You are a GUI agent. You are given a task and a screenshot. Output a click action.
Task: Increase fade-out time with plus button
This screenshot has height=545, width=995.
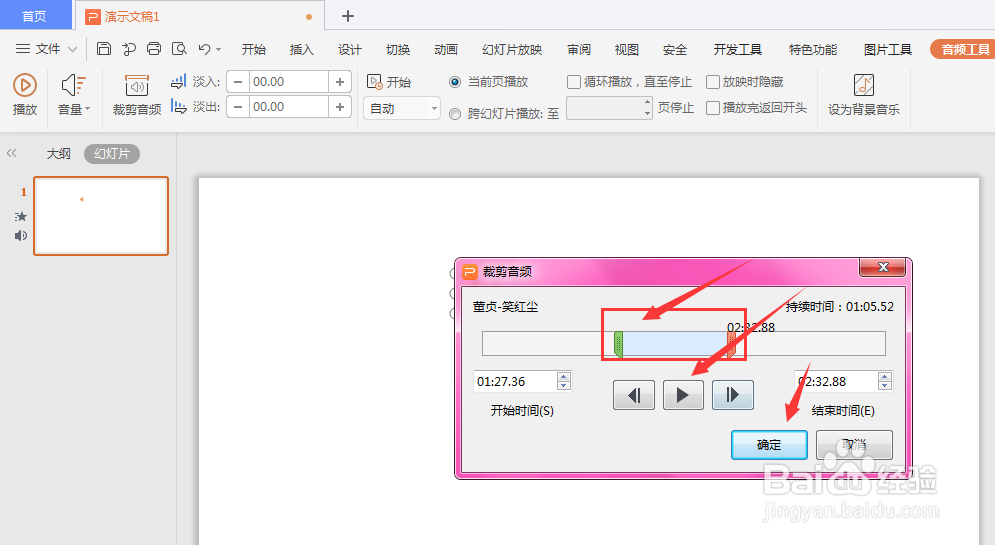click(340, 107)
